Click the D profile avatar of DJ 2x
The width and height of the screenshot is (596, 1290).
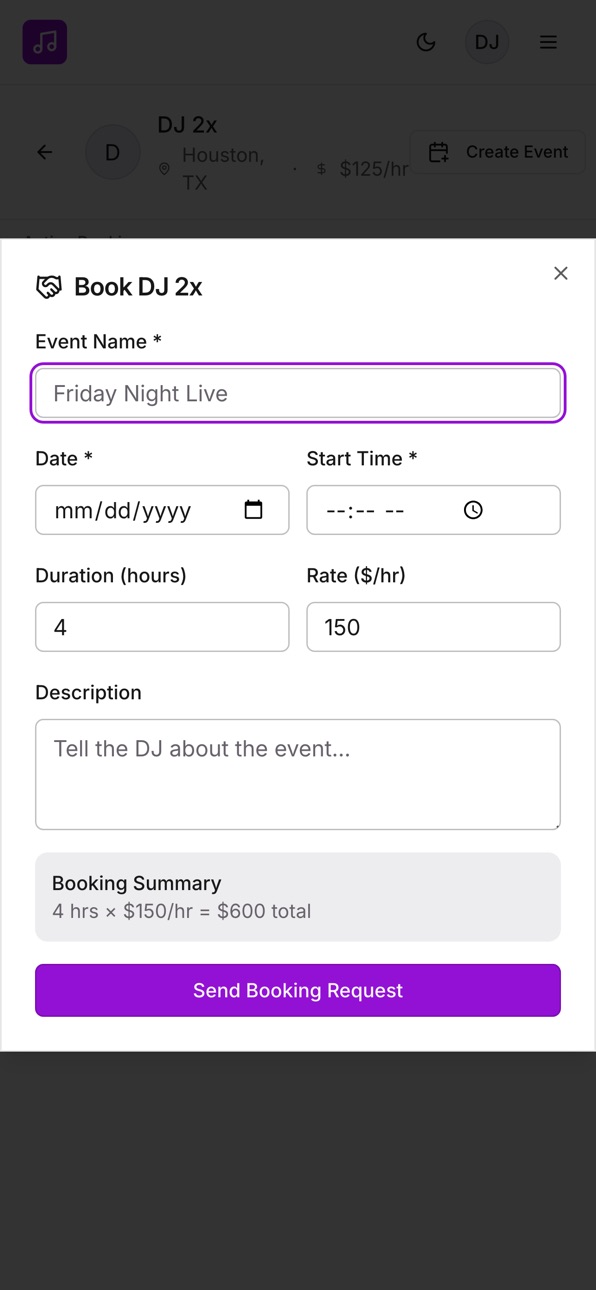[x=113, y=152]
